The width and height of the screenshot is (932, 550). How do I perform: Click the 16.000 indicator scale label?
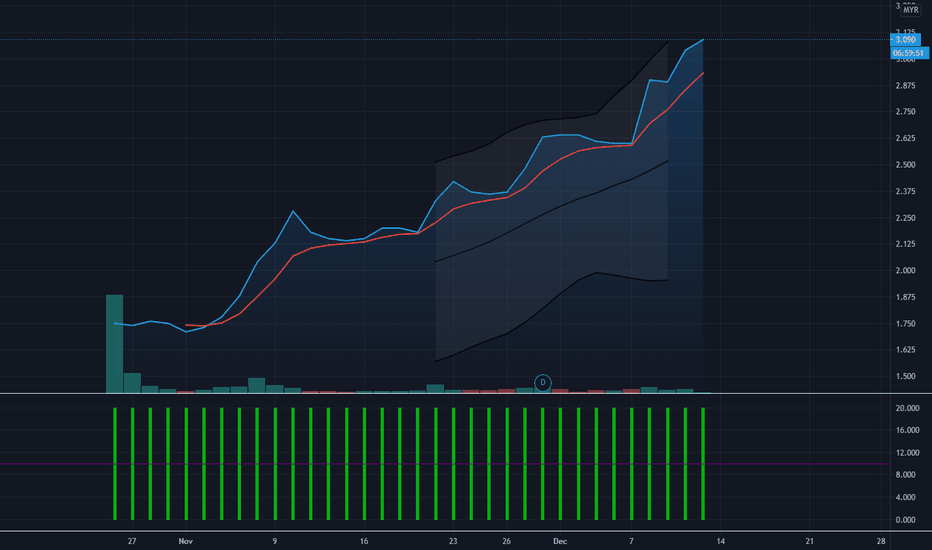click(x=907, y=430)
